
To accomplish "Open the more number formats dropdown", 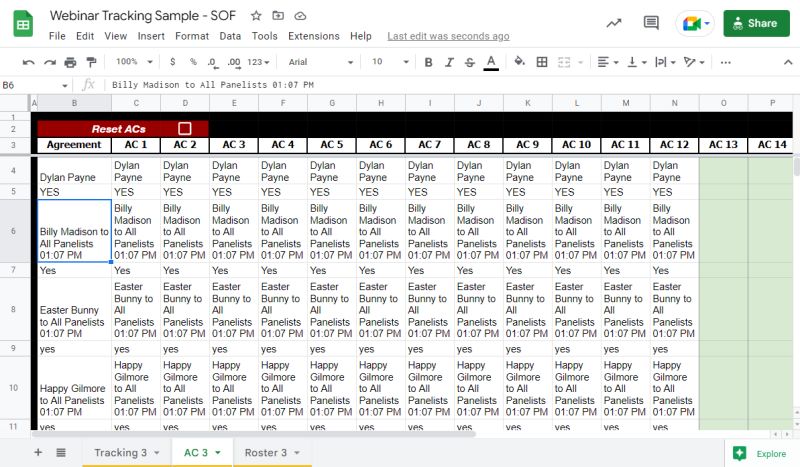I will [x=258, y=62].
